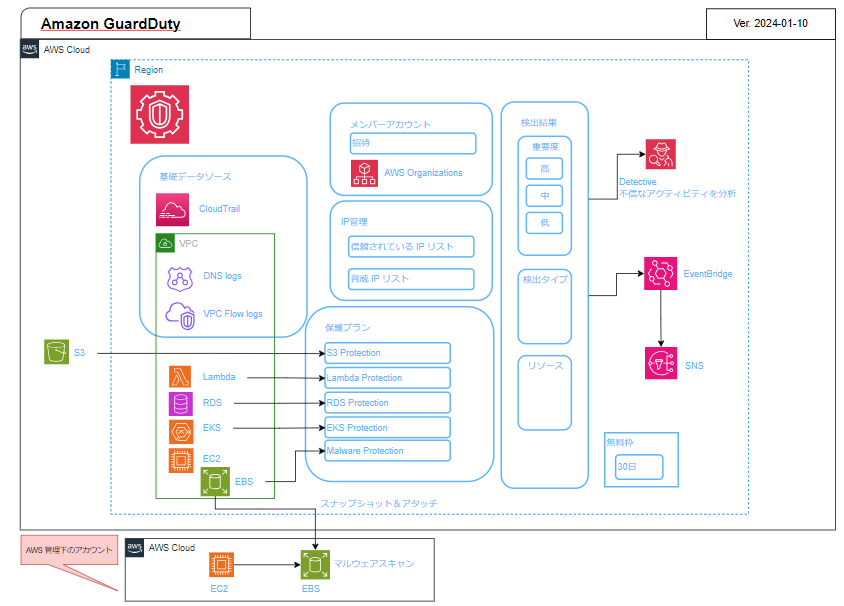Click the S3 Protection box
The image size is (844, 606).
tap(387, 353)
